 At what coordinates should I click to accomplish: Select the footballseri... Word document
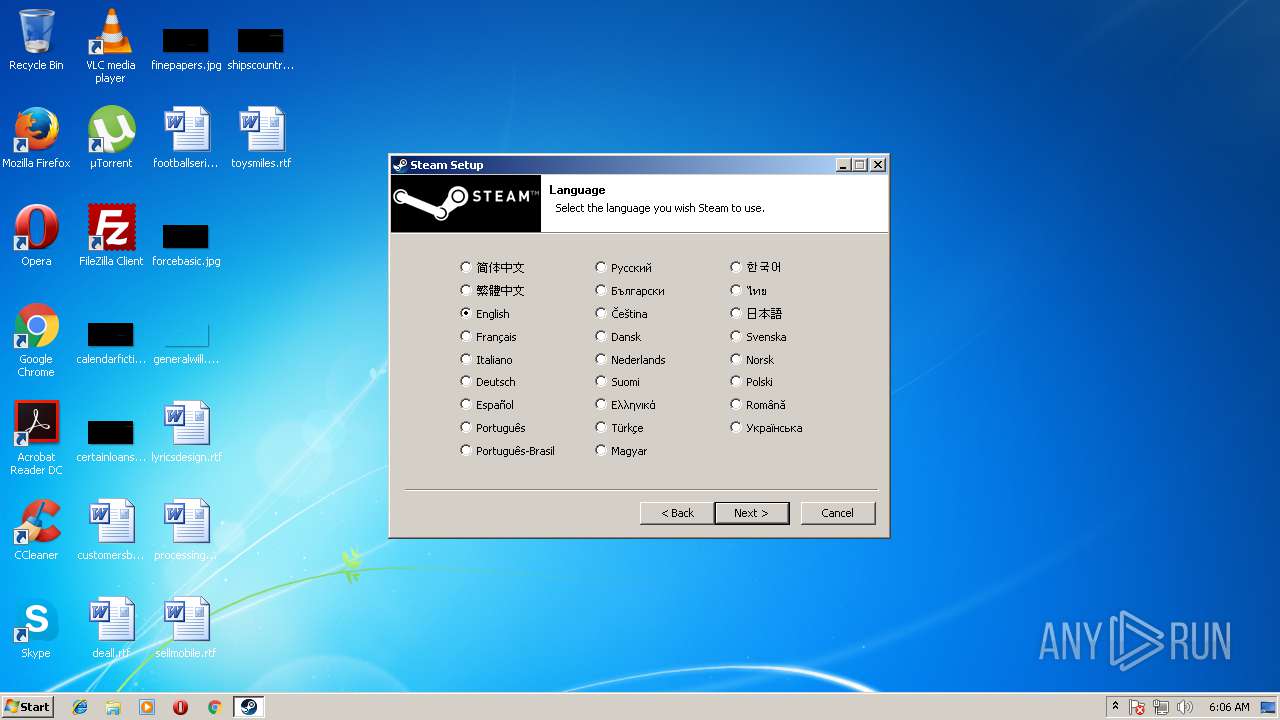pyautogui.click(x=186, y=138)
